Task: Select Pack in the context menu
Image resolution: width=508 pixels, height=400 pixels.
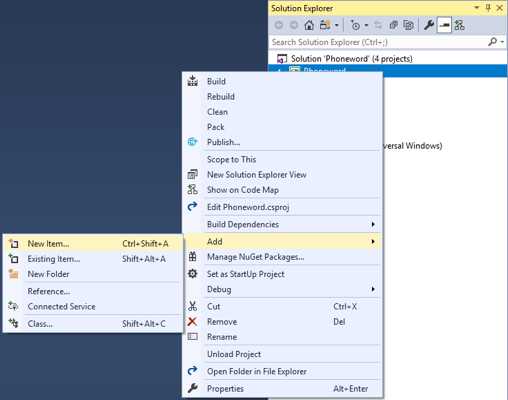Action: pos(282,127)
